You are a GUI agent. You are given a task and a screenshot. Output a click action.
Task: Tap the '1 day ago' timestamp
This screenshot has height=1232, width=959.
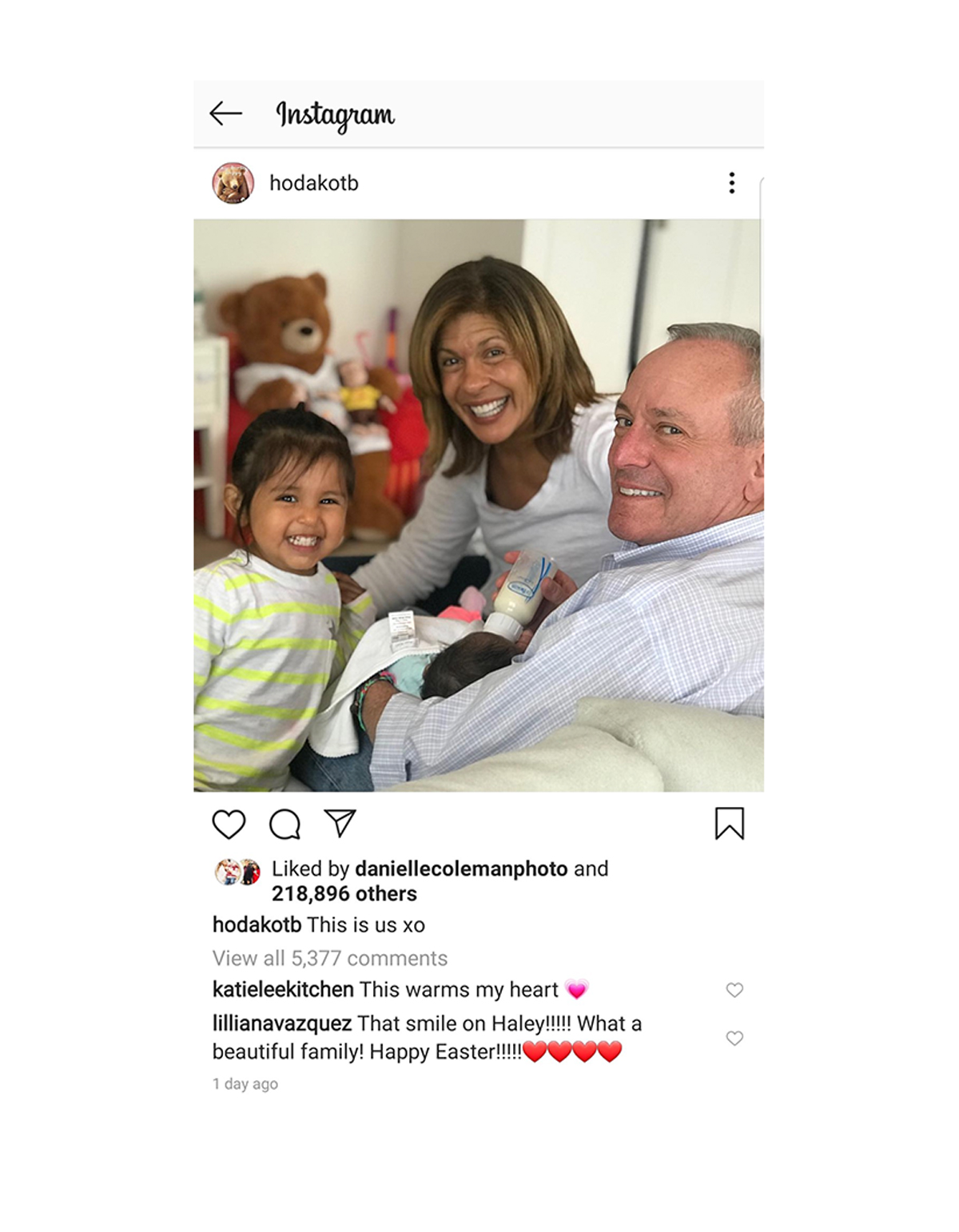(x=245, y=1083)
